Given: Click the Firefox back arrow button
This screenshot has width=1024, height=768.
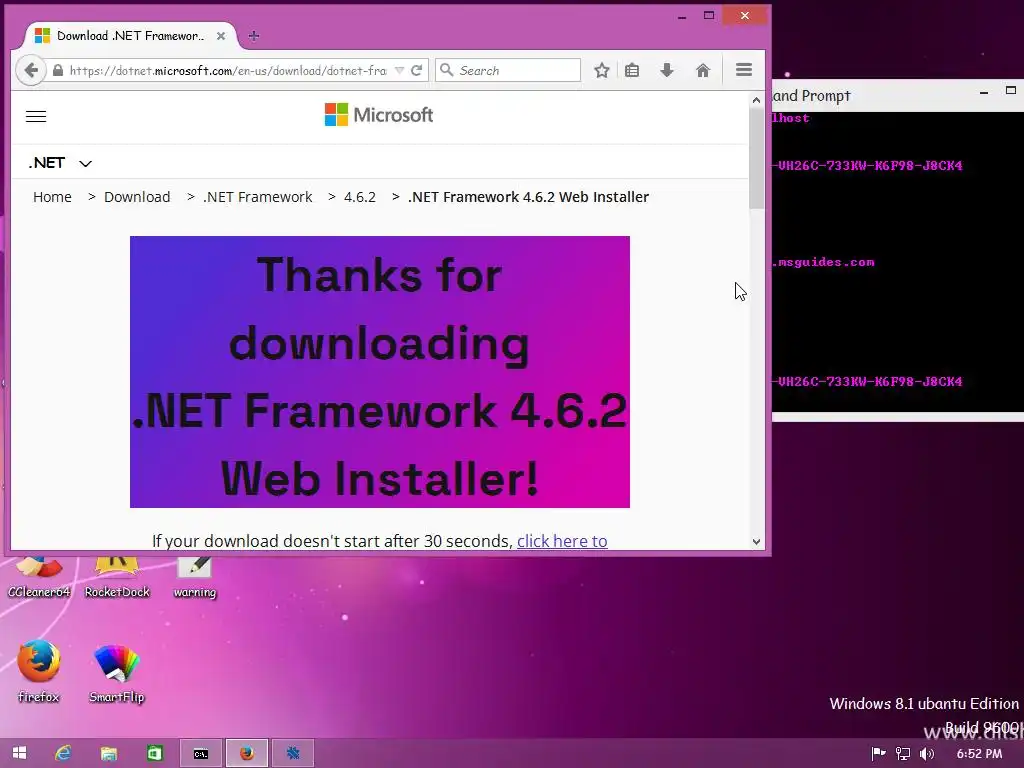Looking at the screenshot, I should click(31, 71).
